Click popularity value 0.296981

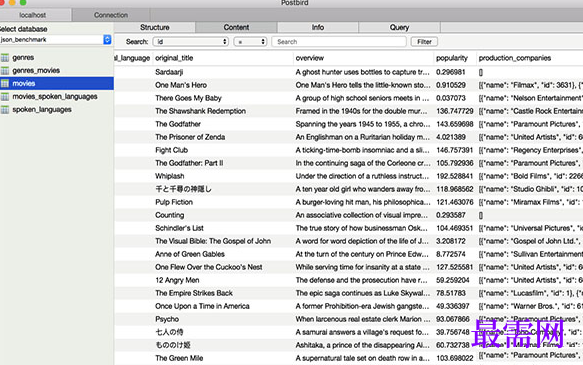tap(451, 72)
